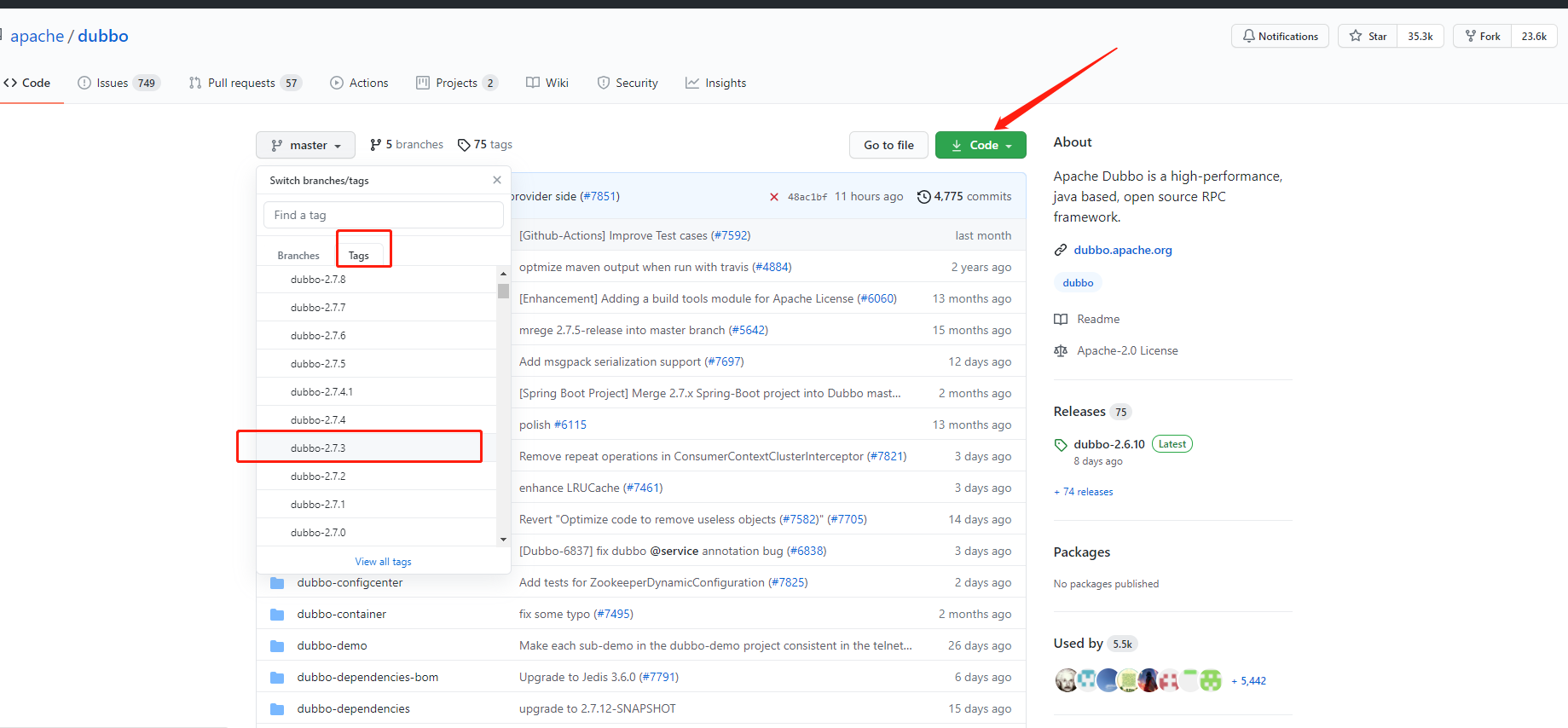1568x728 pixels.
Task: View the Insights tab
Action: pyautogui.click(x=716, y=83)
